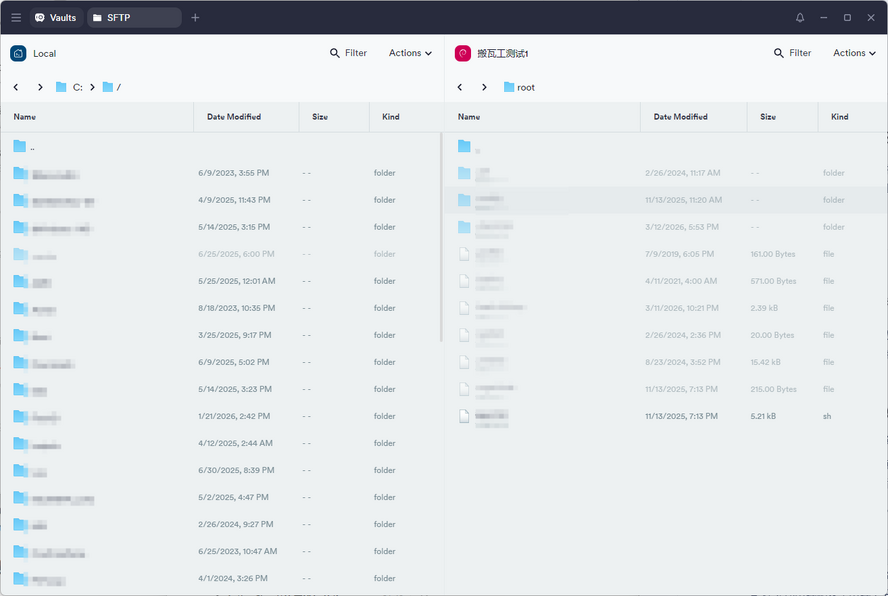Click the Local home icon
Viewport: 888px width, 596px height.
(x=18, y=54)
